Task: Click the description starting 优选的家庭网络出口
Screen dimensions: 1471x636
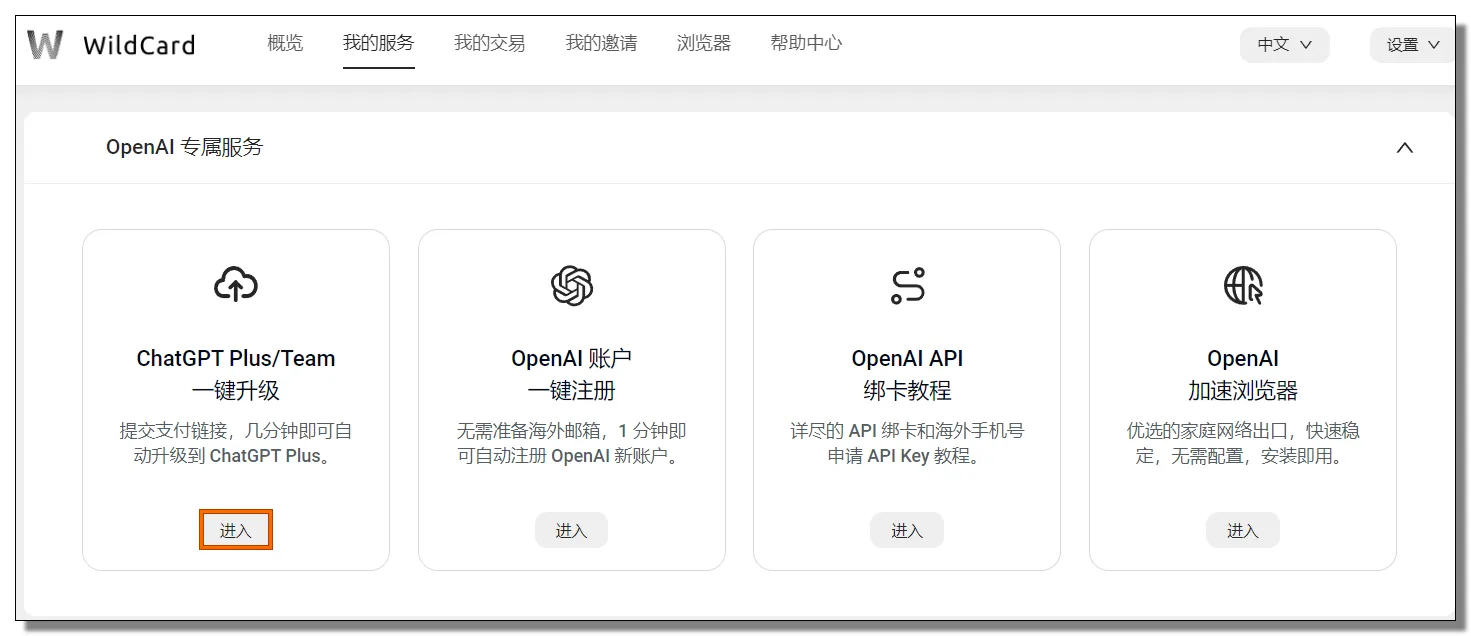Action: tap(1243, 443)
